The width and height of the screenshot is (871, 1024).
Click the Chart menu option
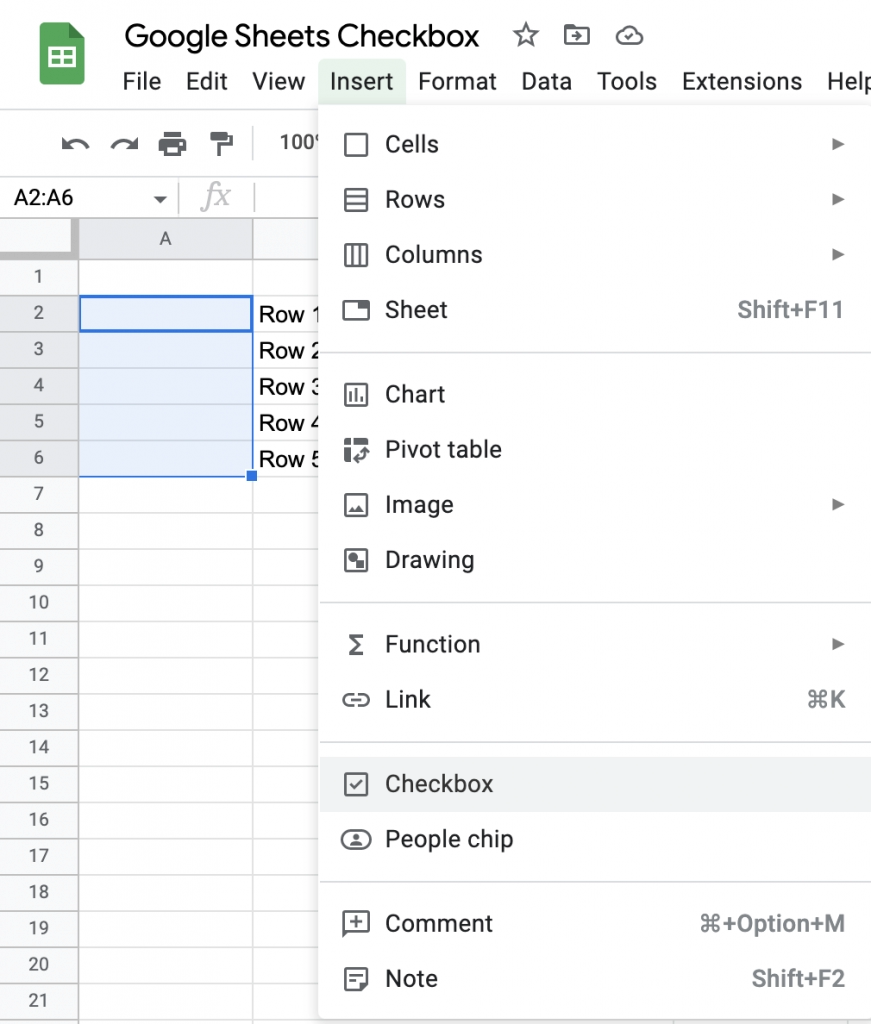click(414, 394)
